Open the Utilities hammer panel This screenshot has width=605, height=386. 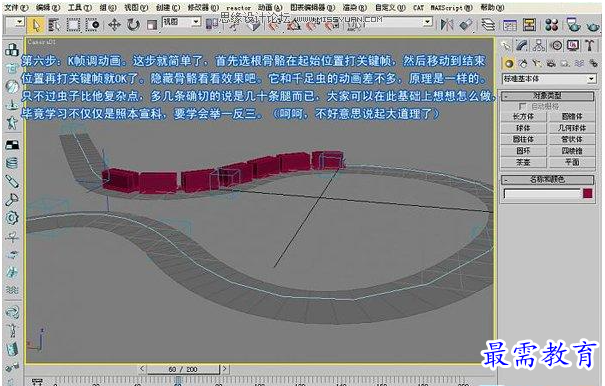pyautogui.click(x=590, y=46)
